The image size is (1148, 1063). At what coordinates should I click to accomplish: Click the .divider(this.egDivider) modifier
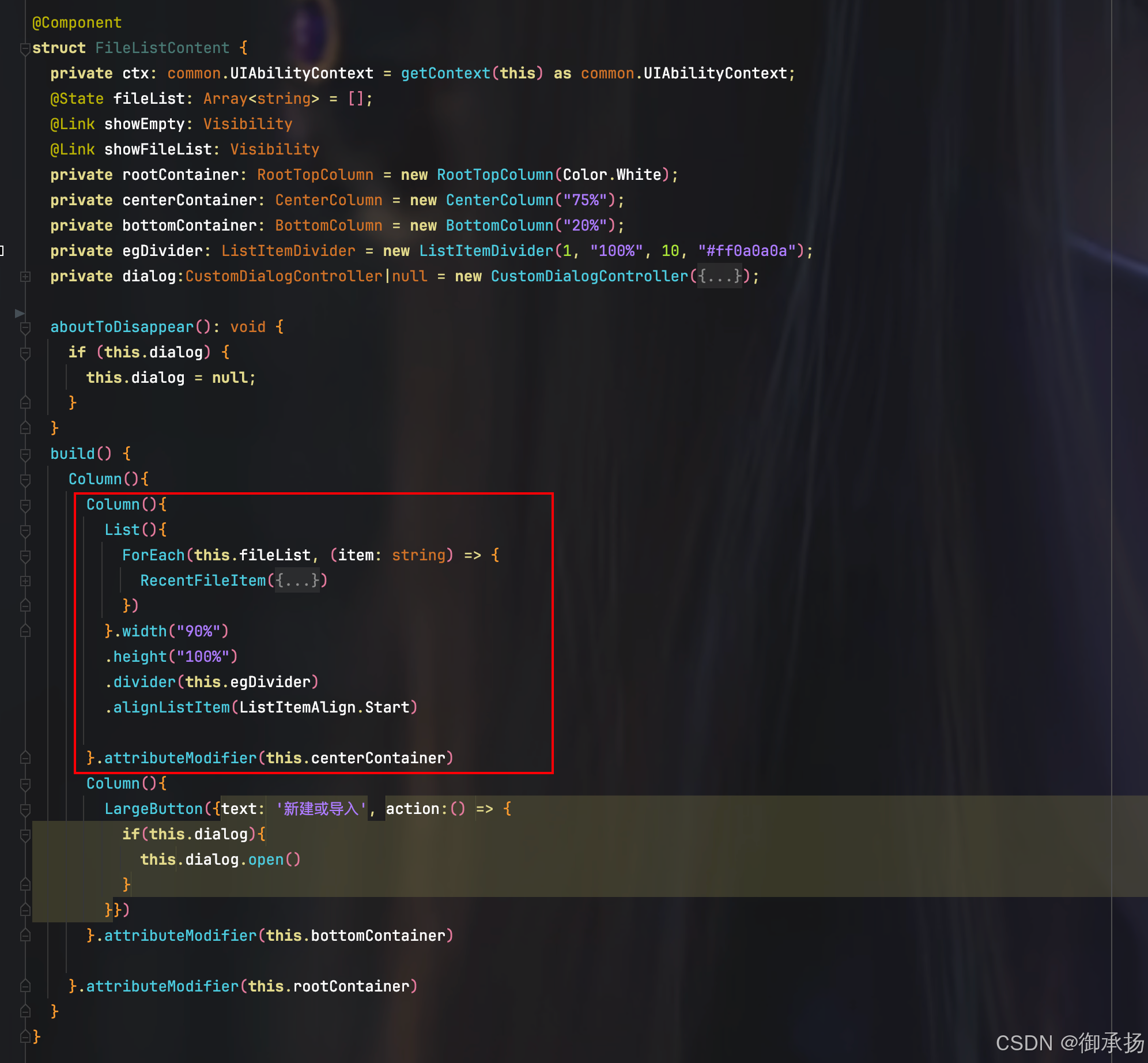pos(212,682)
